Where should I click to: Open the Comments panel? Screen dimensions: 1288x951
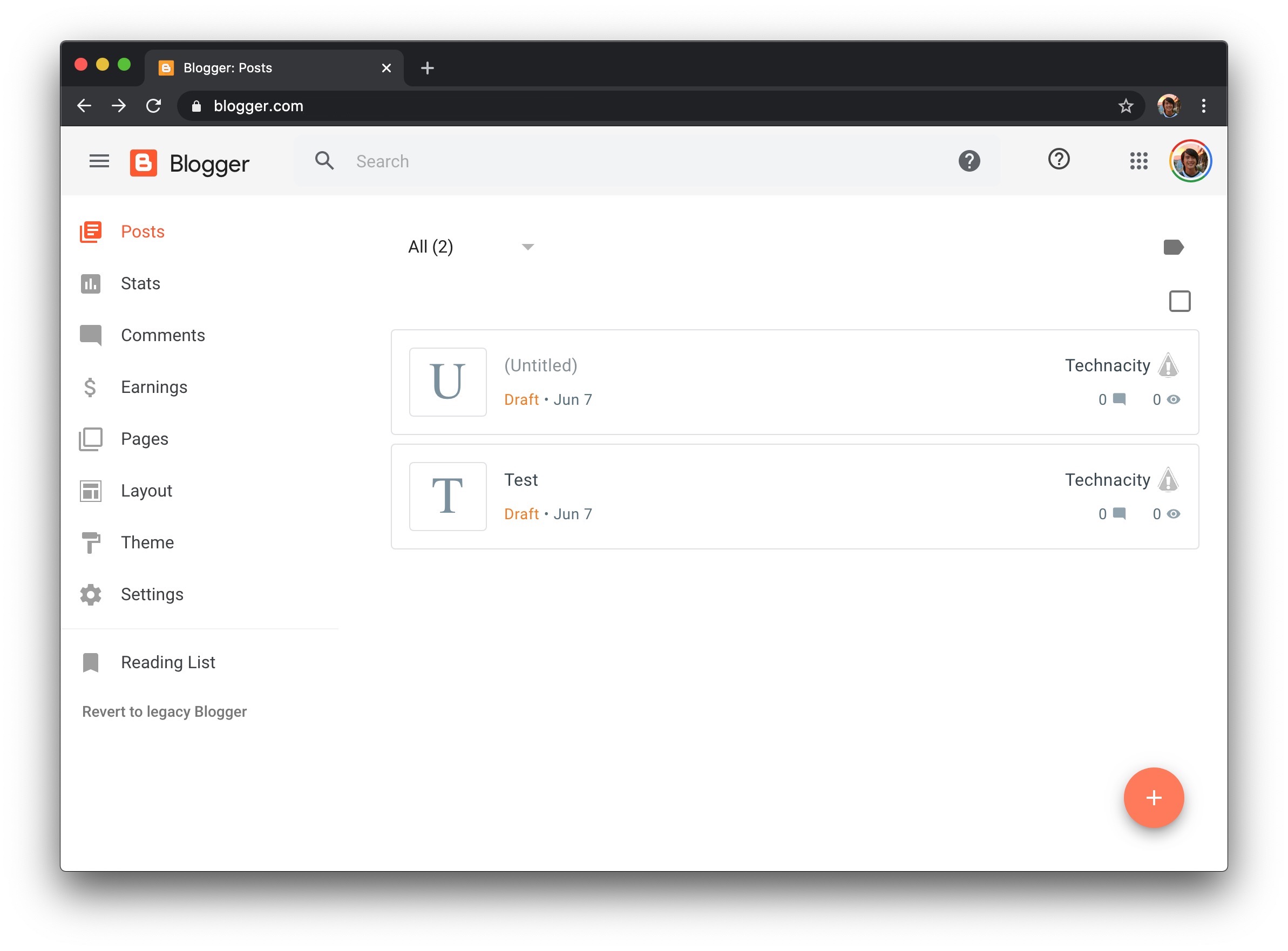(x=90, y=335)
